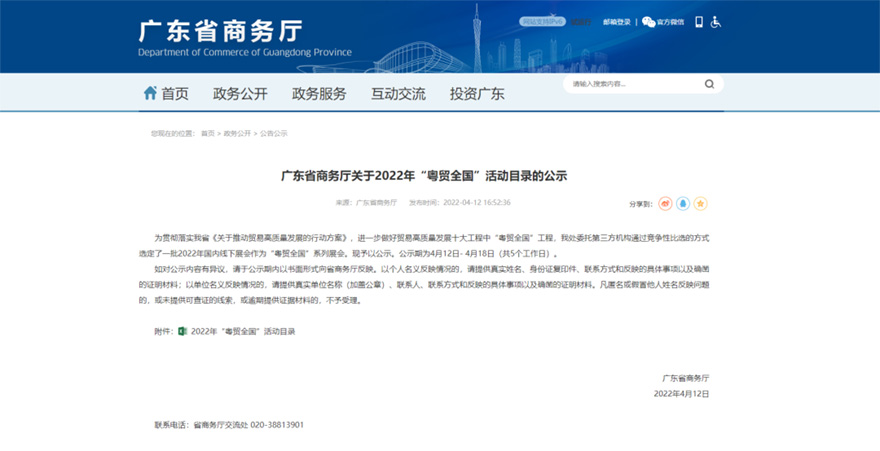
Task: Open the 互动交流 navigation menu
Action: pyautogui.click(x=398, y=94)
